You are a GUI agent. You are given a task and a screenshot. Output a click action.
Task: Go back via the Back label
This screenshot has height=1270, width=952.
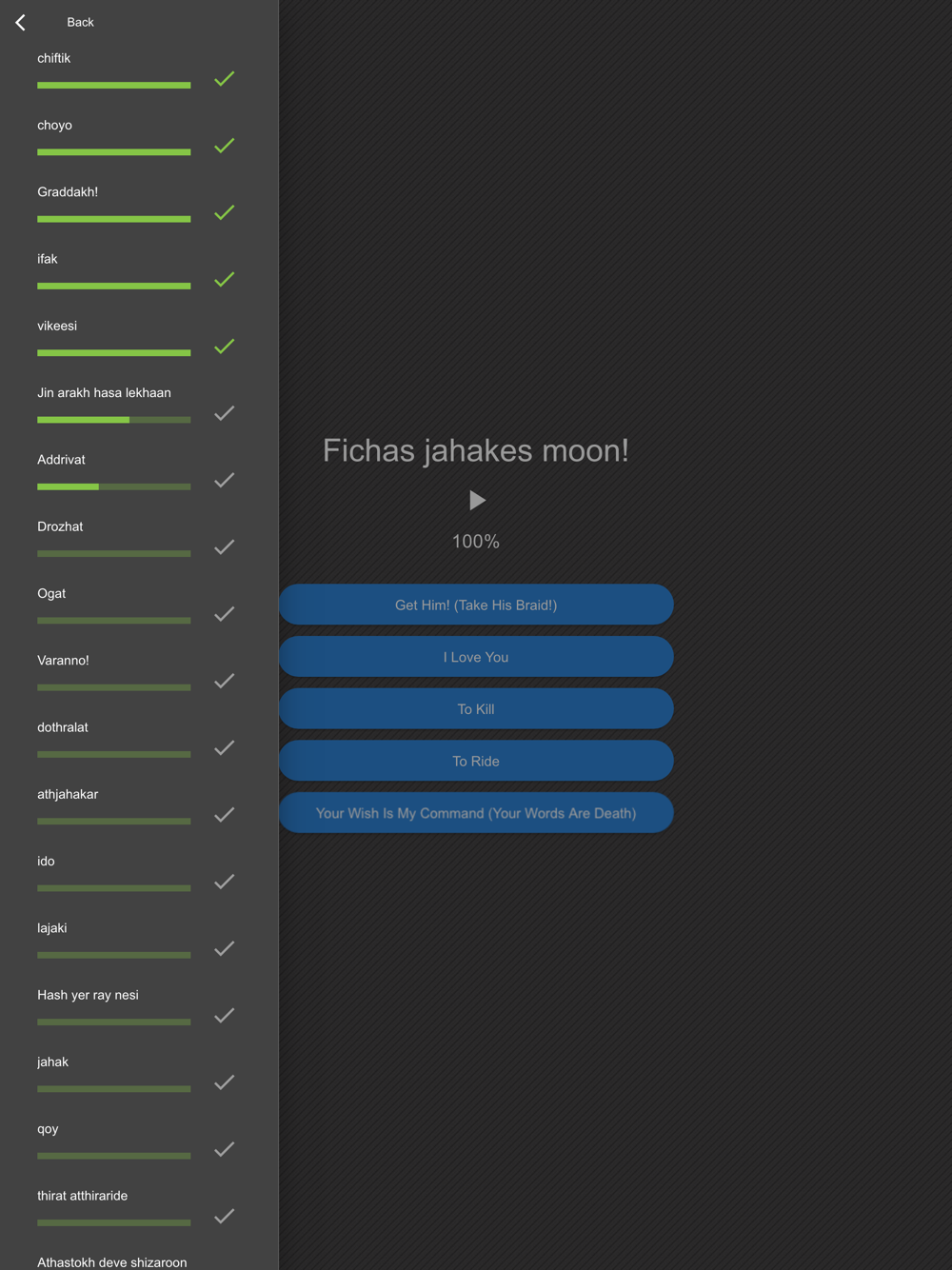coord(80,22)
